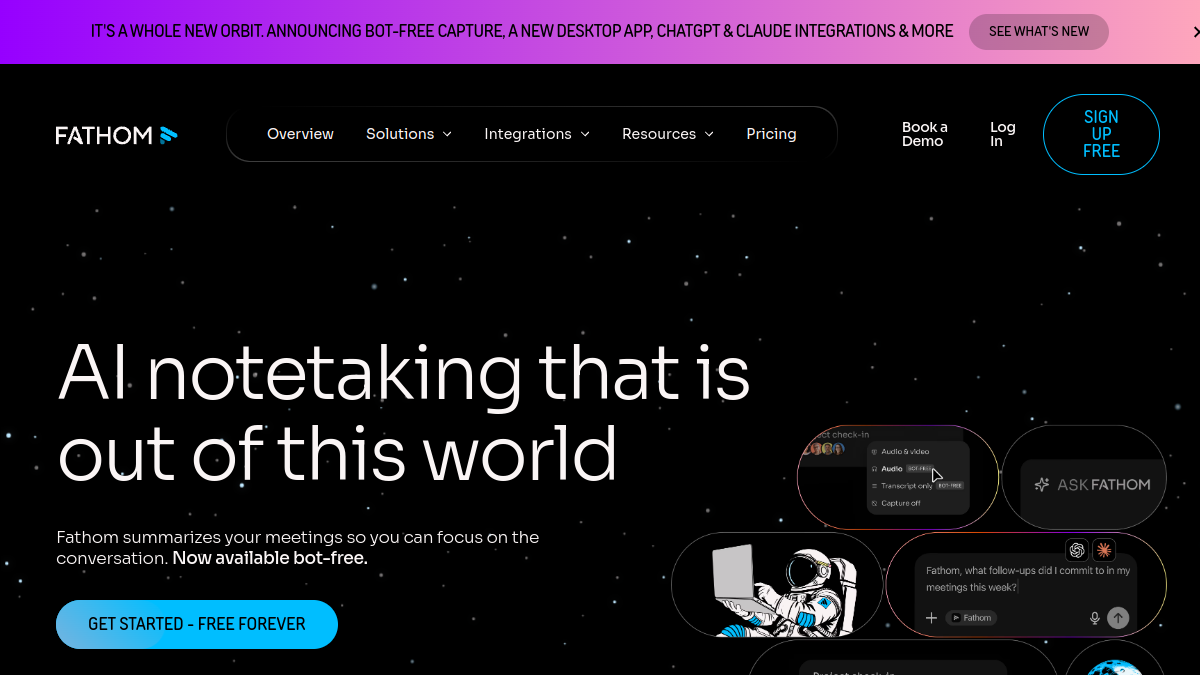Click the Fathom chip in chat card
The height and width of the screenshot is (675, 1200).
(971, 618)
